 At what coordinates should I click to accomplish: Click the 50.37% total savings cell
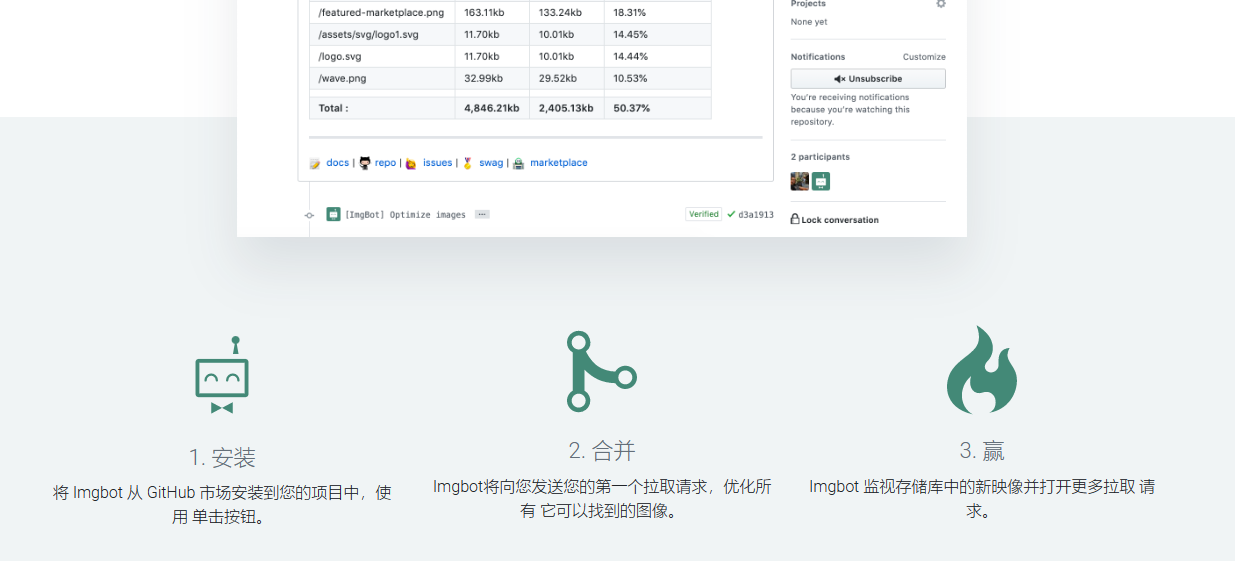(658, 108)
